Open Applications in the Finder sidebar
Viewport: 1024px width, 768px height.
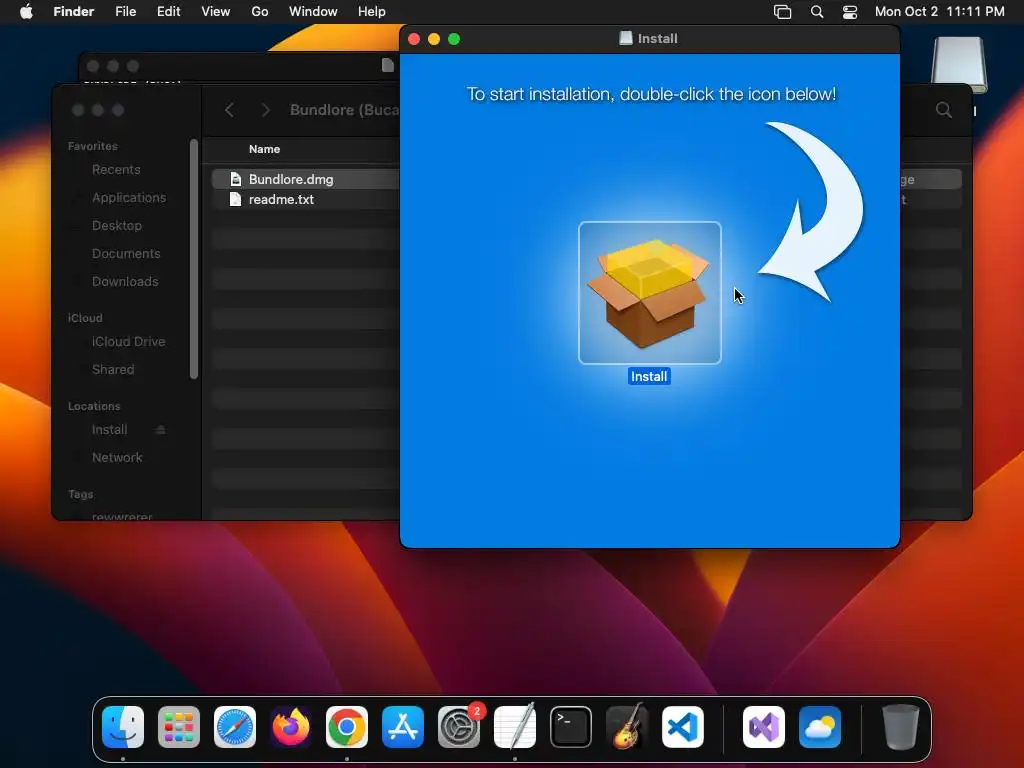[129, 197]
